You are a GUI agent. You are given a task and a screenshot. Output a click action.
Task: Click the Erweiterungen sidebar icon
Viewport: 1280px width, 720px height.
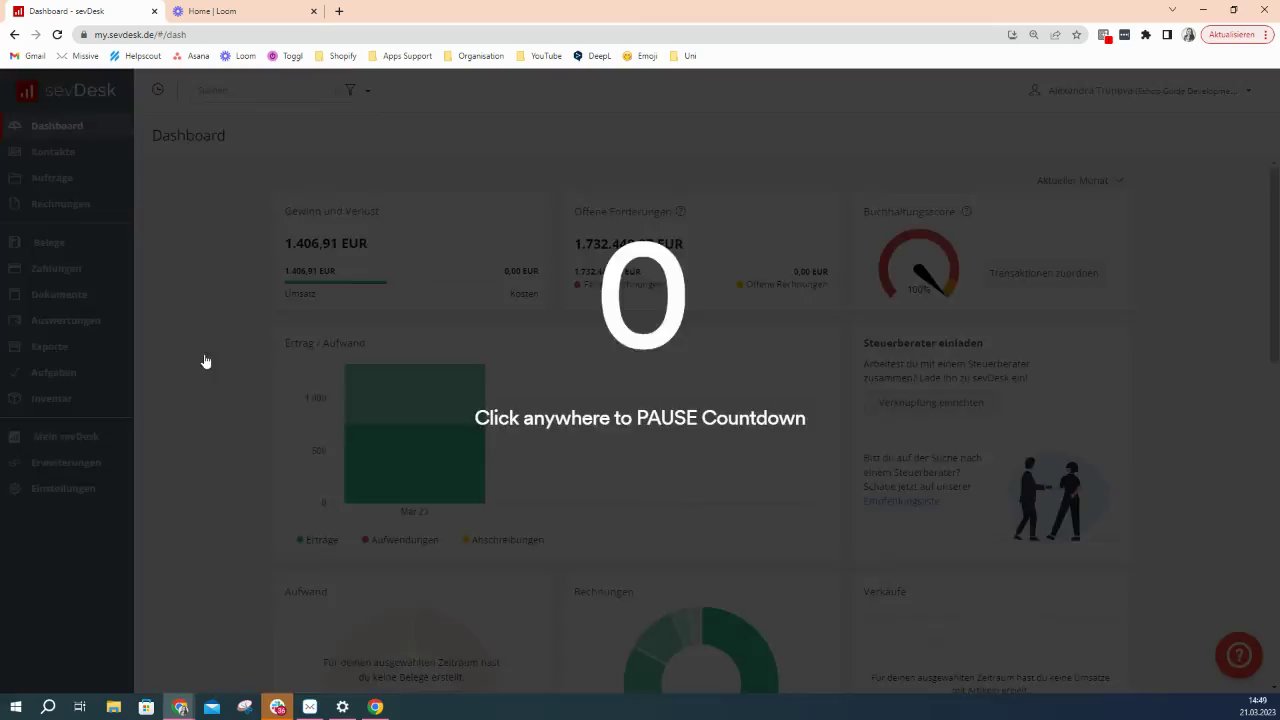(15, 463)
